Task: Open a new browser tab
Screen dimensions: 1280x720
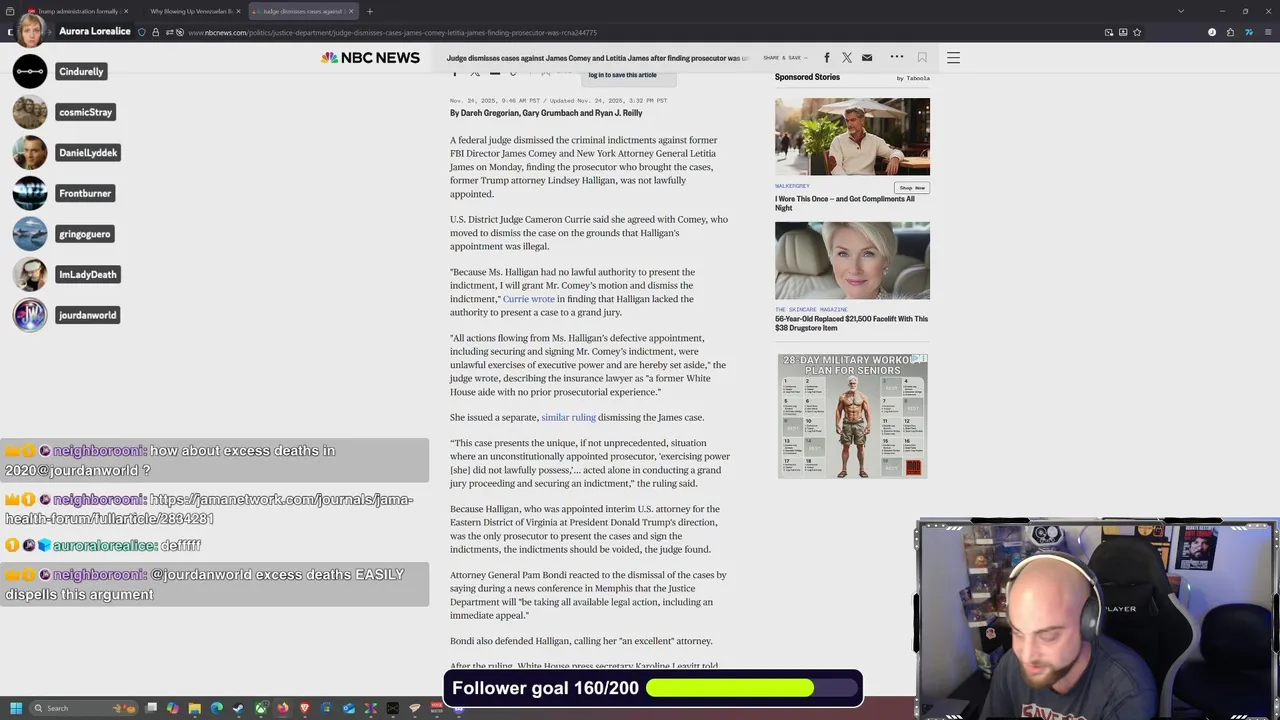Action: (x=370, y=11)
